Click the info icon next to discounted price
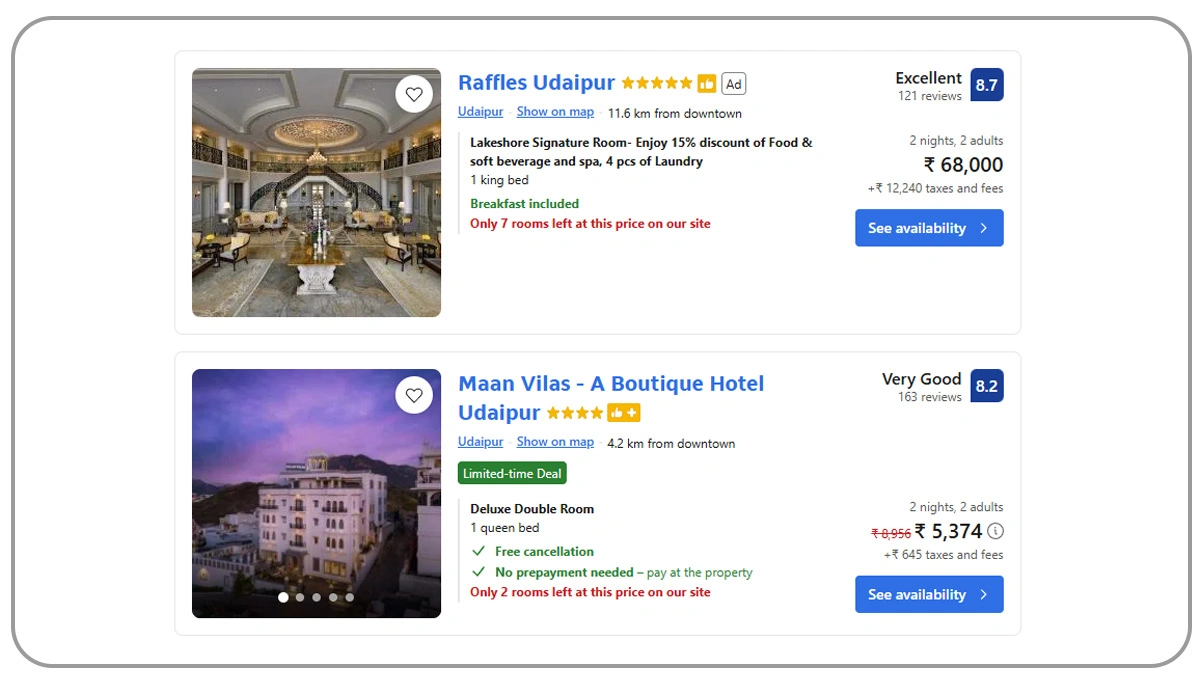Viewport: 1202px width, 684px height. tap(995, 531)
